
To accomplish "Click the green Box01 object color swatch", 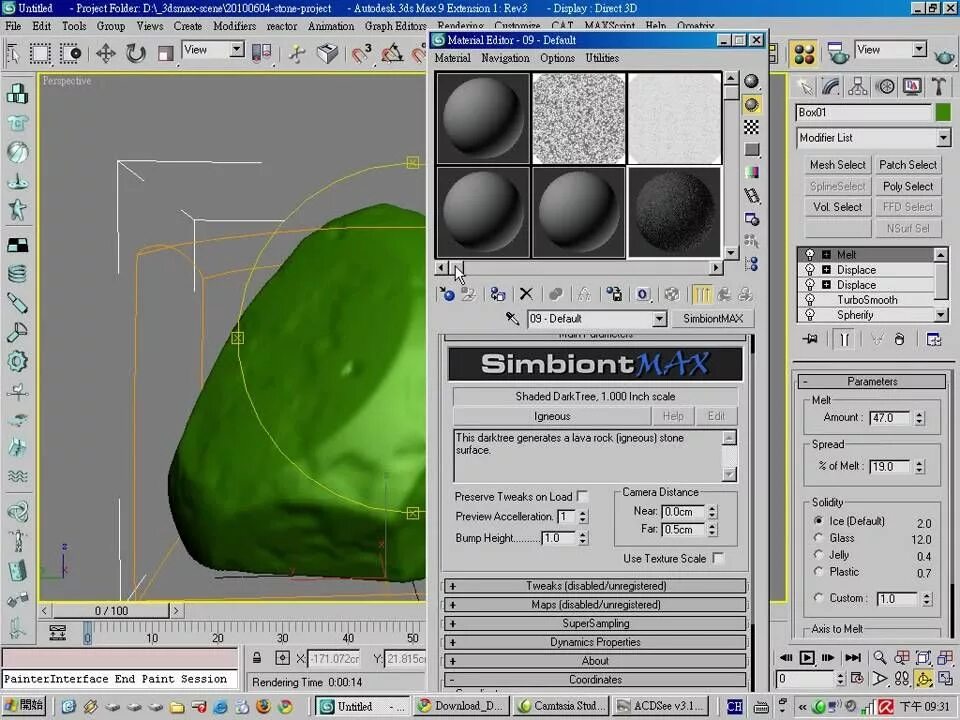I will pos(943,112).
